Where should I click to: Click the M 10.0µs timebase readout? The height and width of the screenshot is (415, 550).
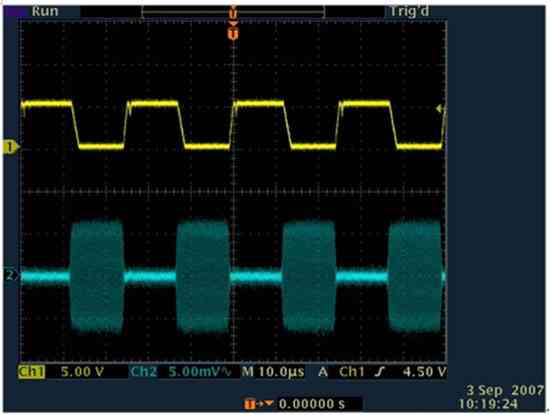(x=273, y=372)
